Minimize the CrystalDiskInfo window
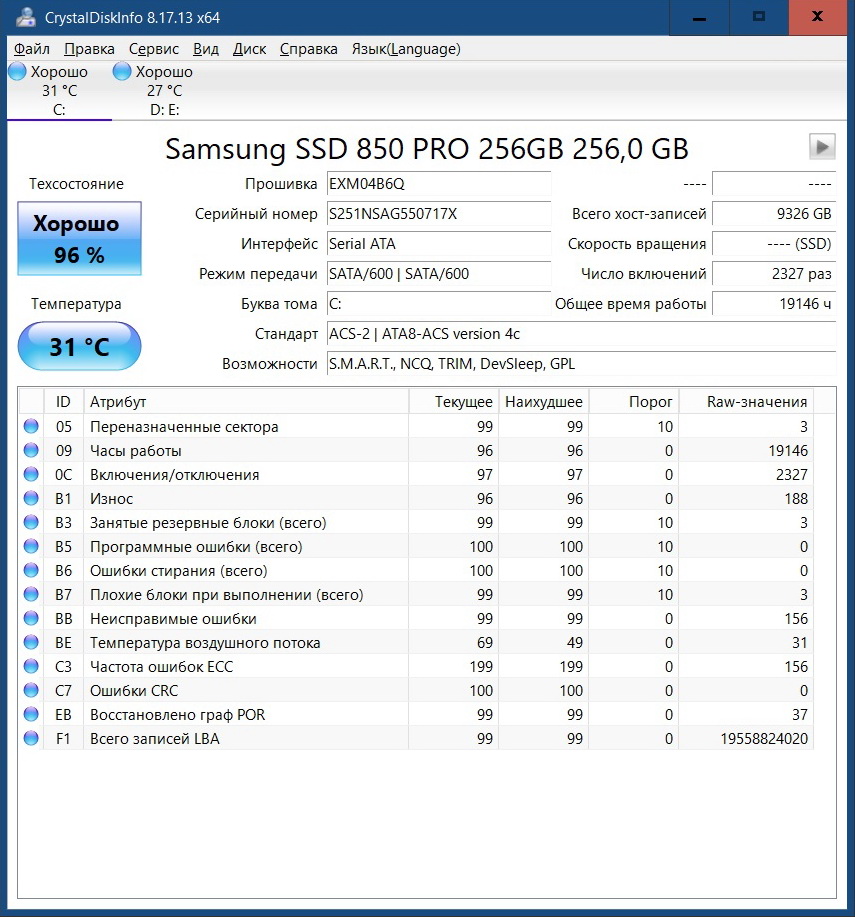 tap(699, 18)
